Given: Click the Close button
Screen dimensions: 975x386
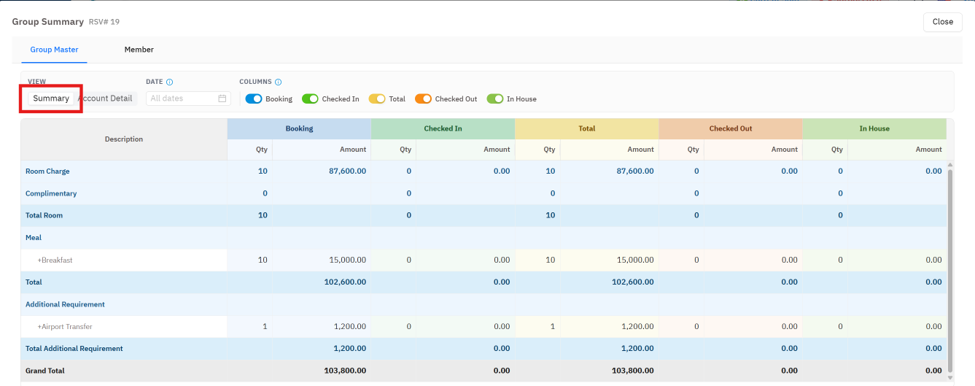Looking at the screenshot, I should pyautogui.click(x=943, y=22).
